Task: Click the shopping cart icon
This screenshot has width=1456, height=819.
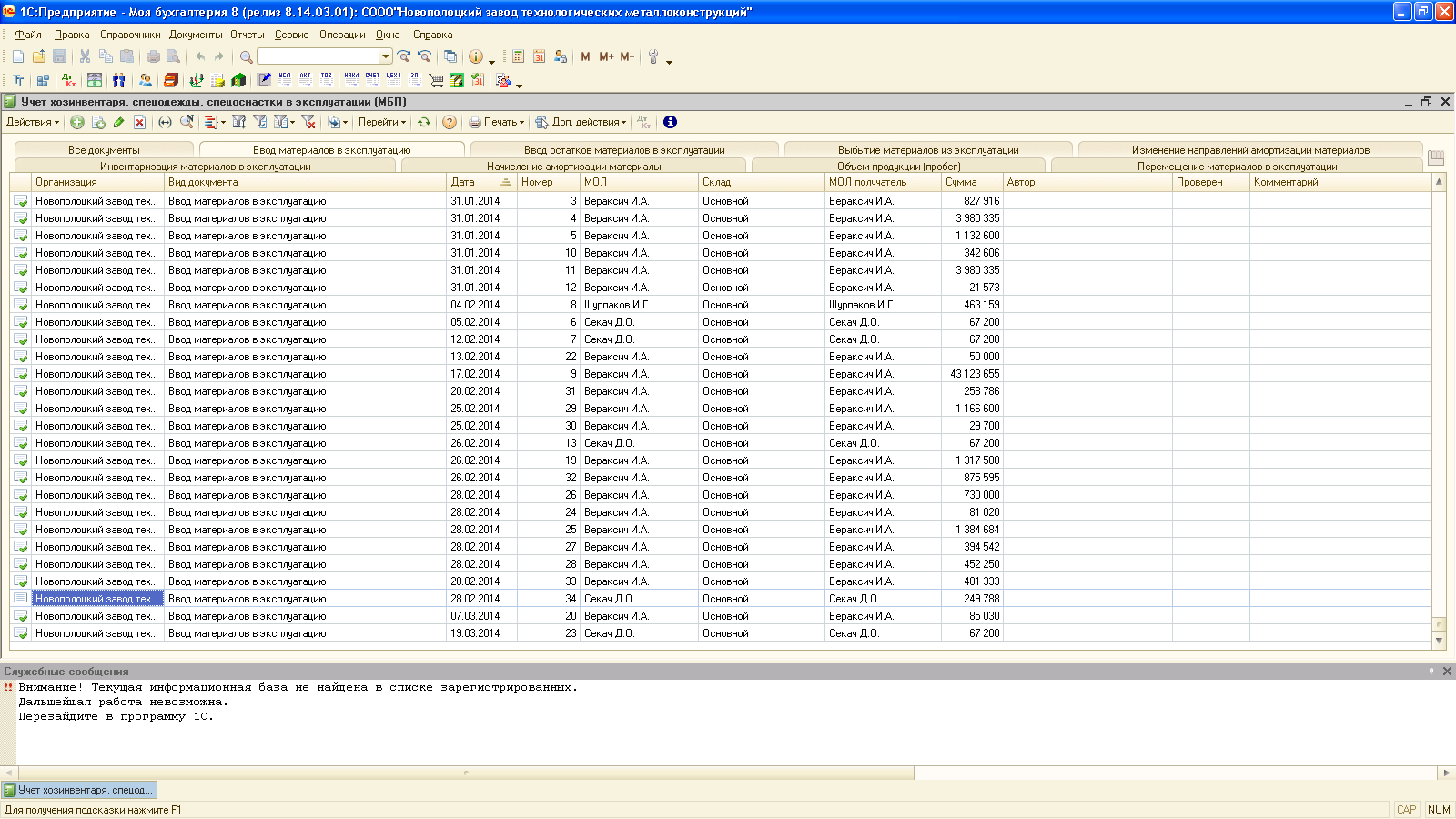Action: 436,80
